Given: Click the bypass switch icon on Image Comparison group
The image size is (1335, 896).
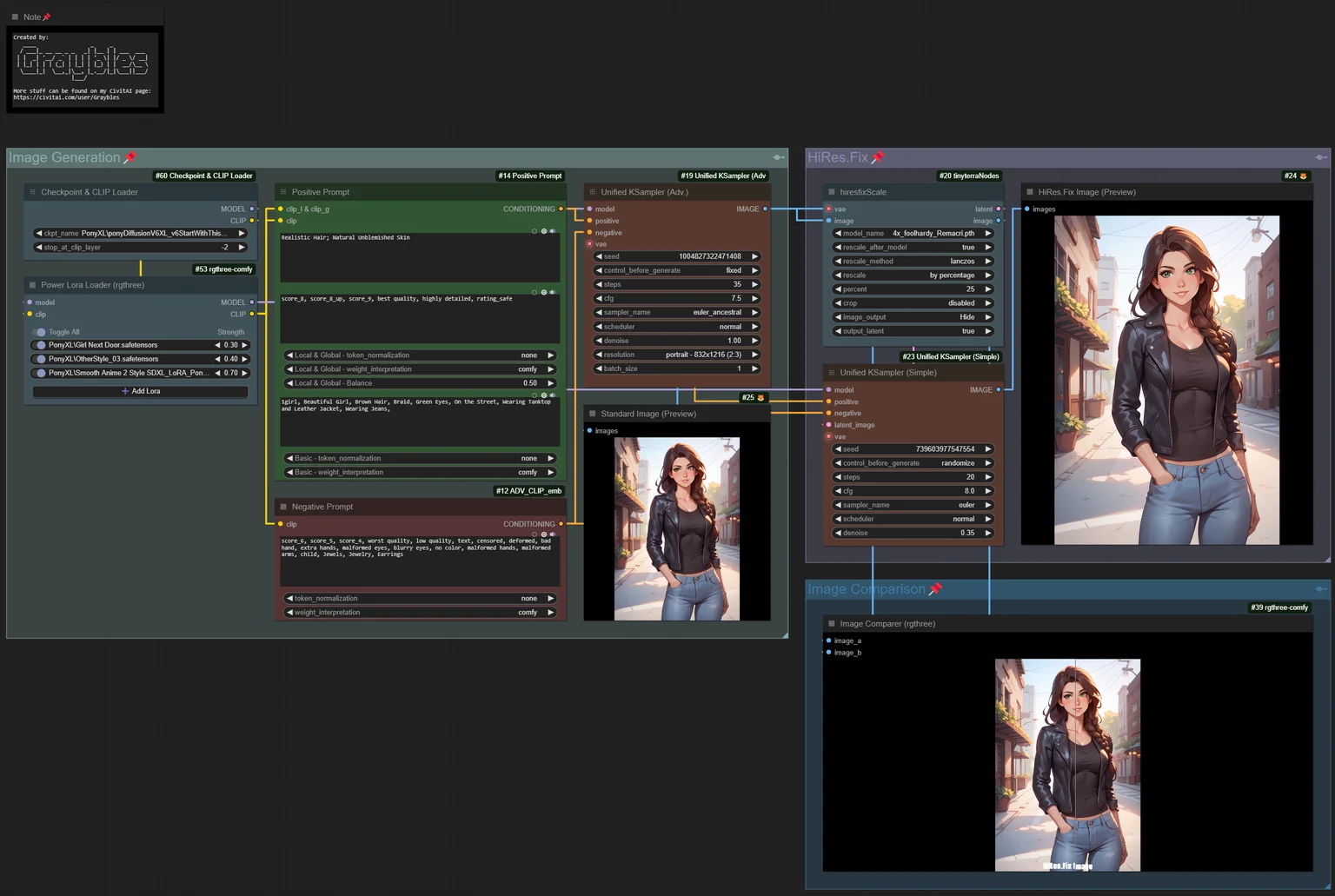Looking at the screenshot, I should click(x=1320, y=589).
